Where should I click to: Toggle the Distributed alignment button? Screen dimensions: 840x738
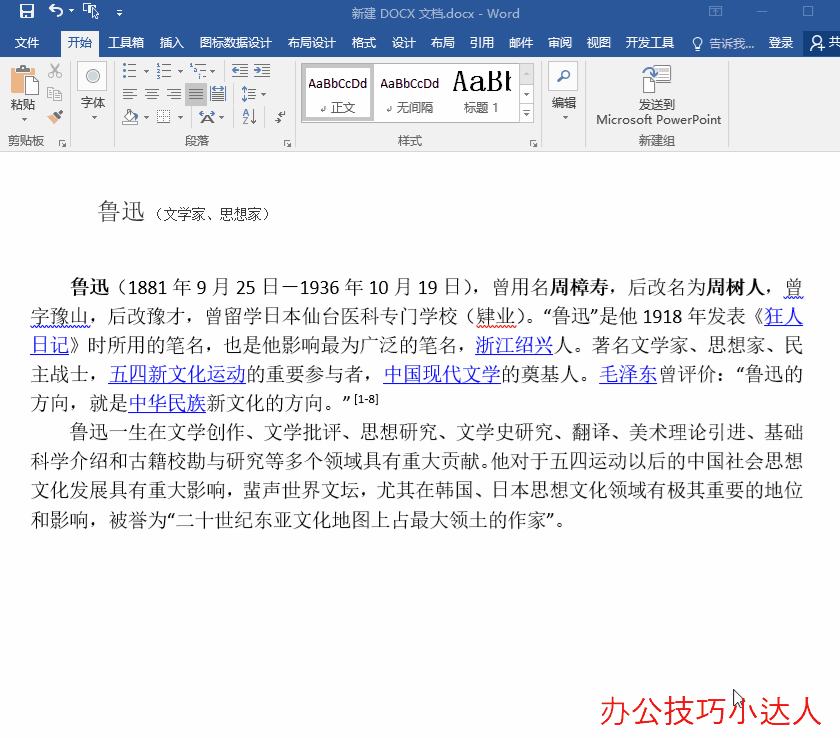[x=217, y=92]
